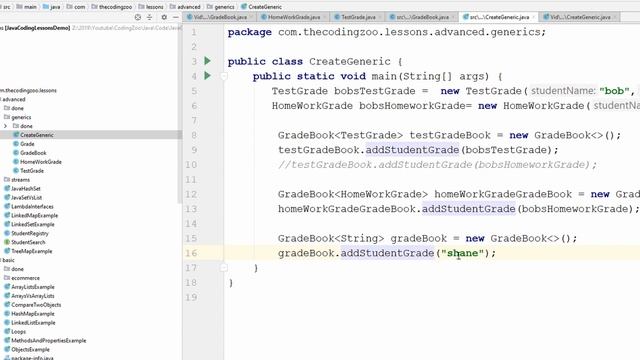
Task: Click 'GradeBook<String>' declaration on line 15
Action: pyautogui.click(x=331, y=238)
